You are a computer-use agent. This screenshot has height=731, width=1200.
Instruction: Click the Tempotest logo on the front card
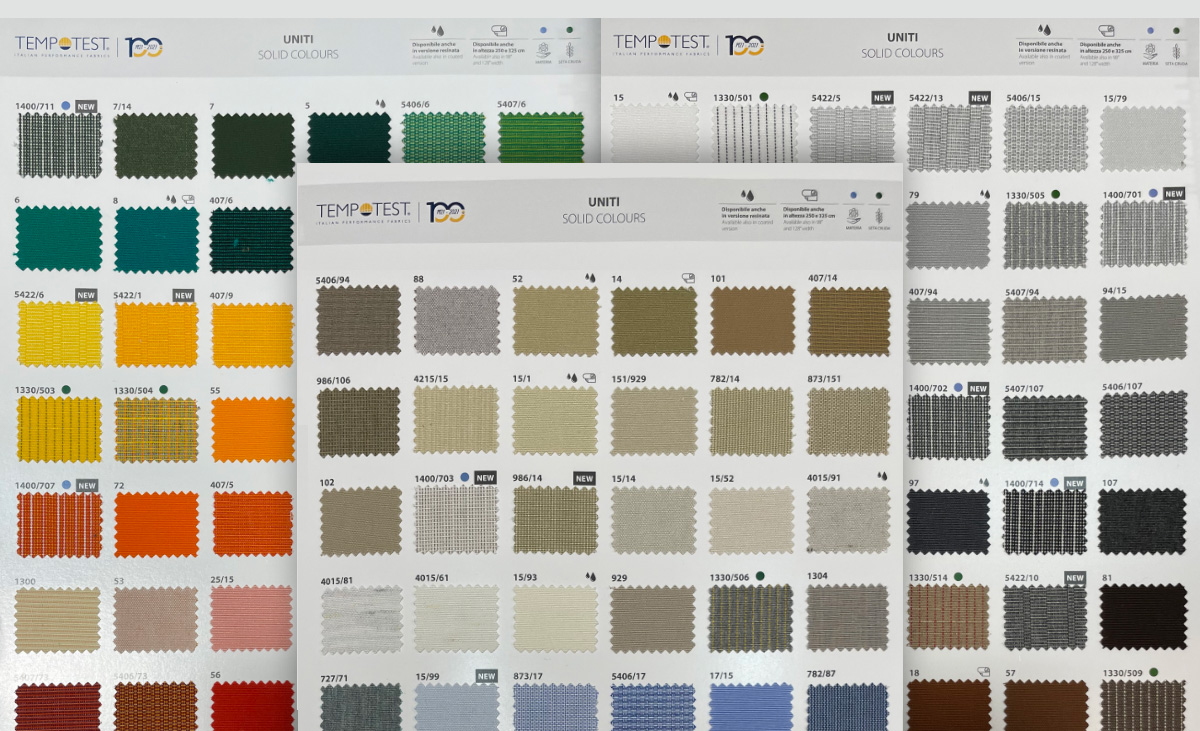363,212
